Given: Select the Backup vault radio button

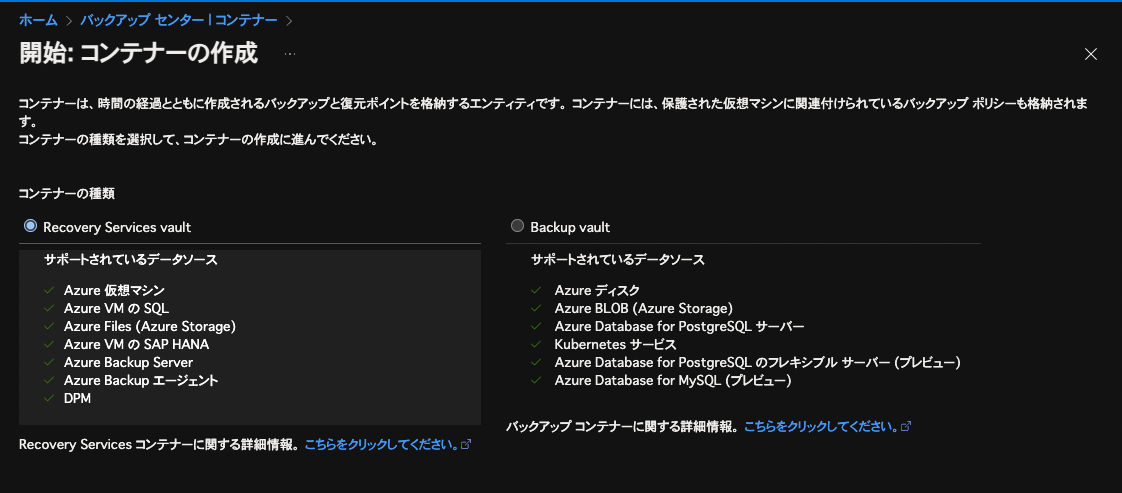Looking at the screenshot, I should [x=517, y=226].
